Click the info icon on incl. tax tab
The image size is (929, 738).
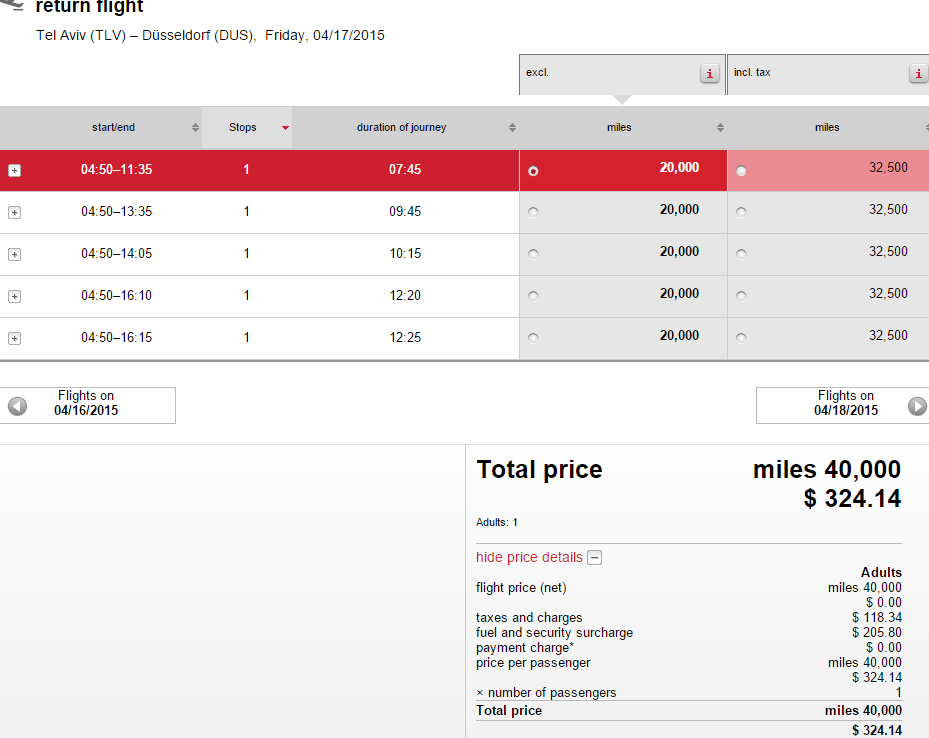918,73
